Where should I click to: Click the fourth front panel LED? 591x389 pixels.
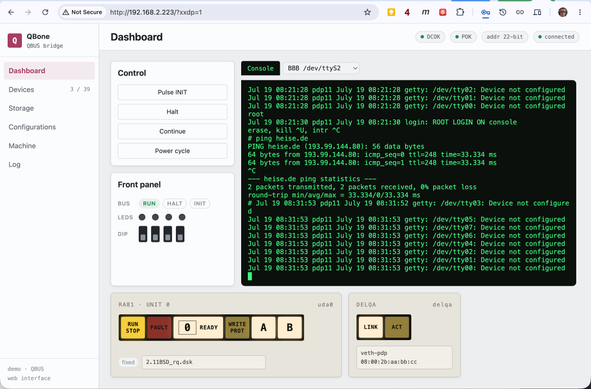click(x=182, y=217)
